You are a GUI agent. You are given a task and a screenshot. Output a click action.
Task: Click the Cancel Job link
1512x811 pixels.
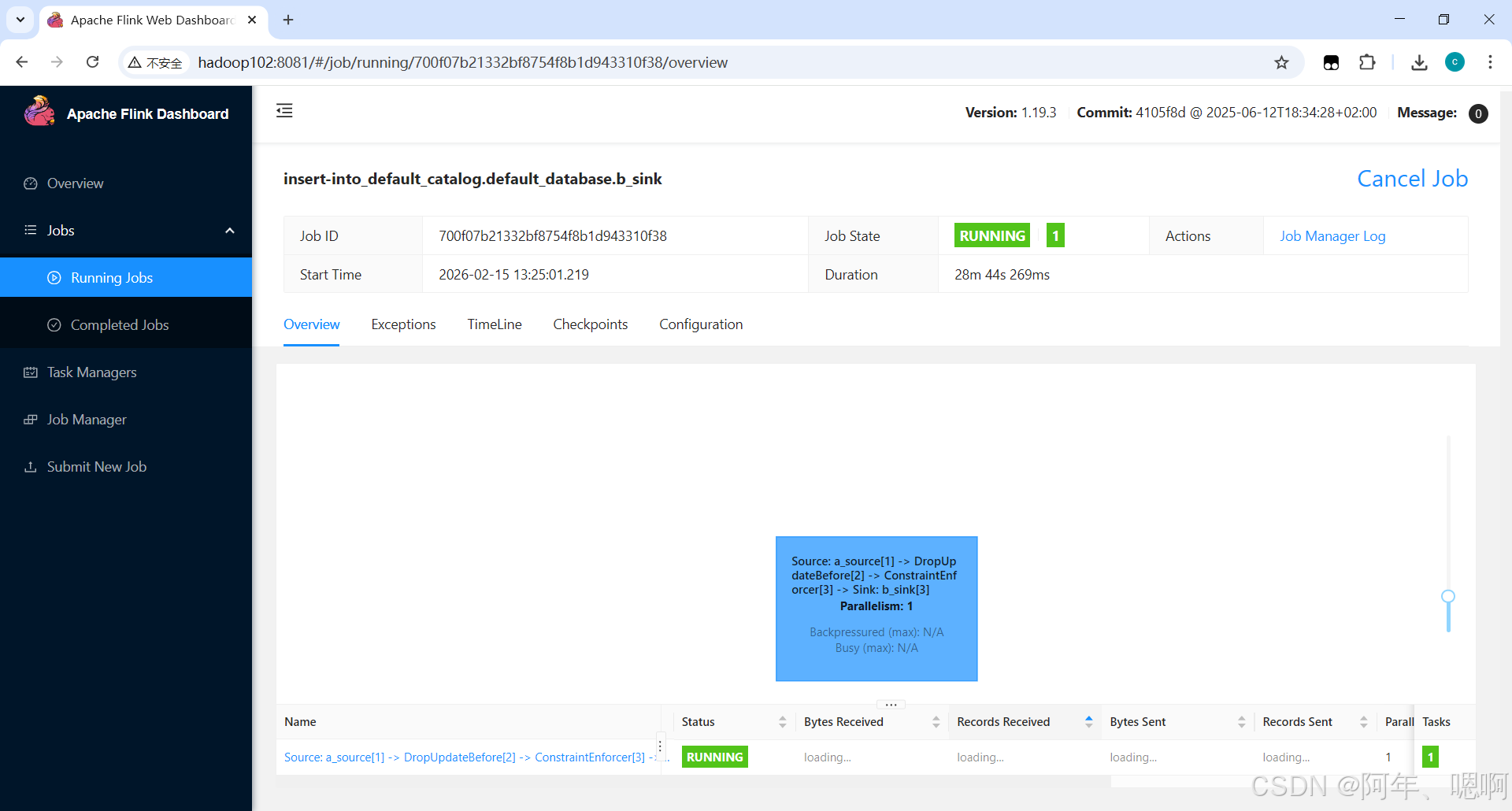pyautogui.click(x=1412, y=179)
